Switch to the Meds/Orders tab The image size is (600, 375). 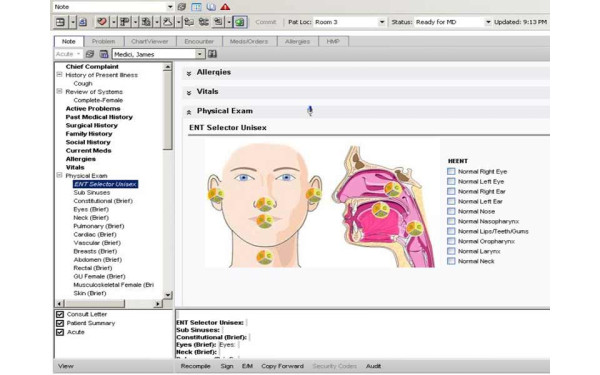[249, 41]
